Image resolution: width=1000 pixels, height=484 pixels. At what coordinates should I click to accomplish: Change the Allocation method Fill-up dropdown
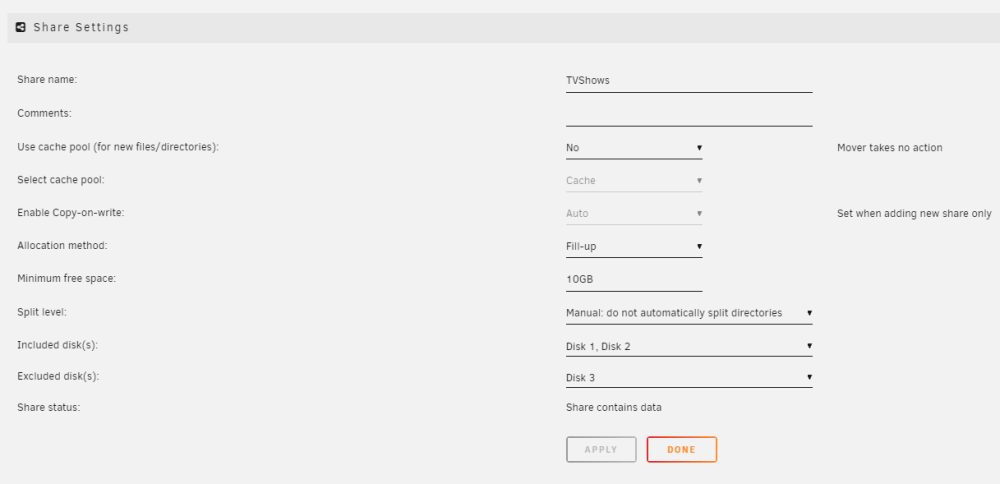(x=634, y=246)
